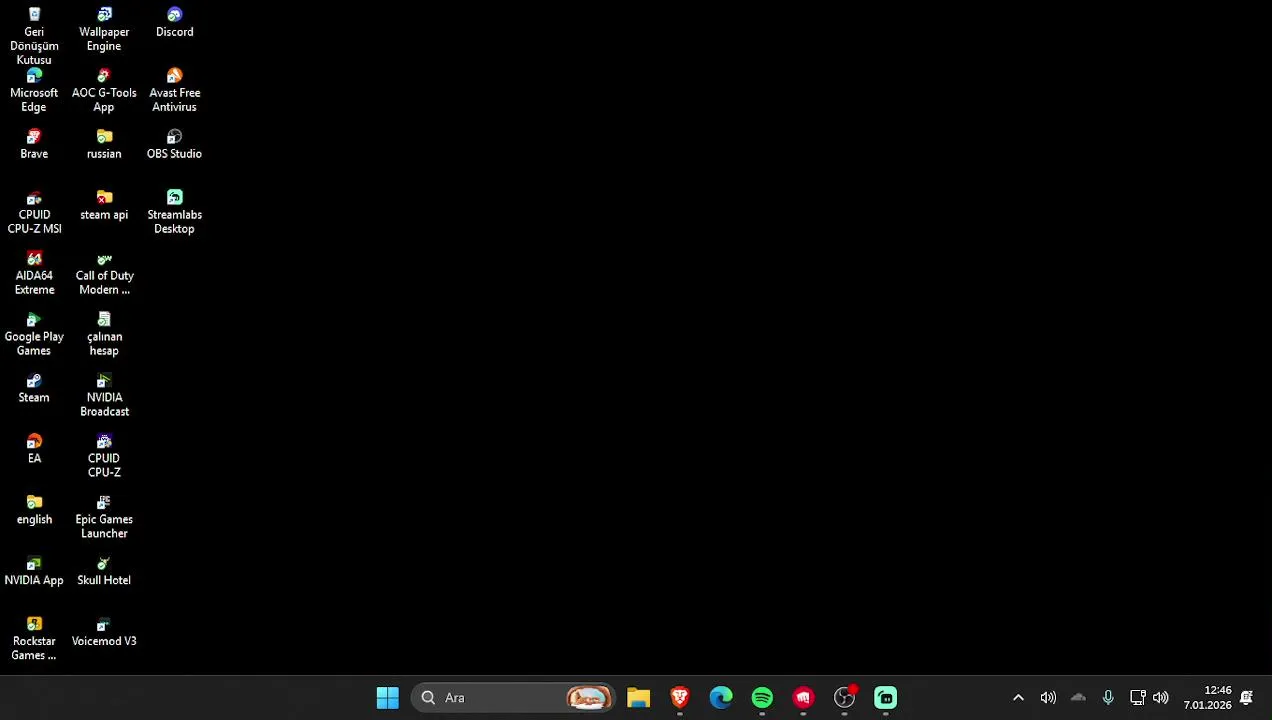The height and width of the screenshot is (720, 1272).
Task: Select AIDA64 Extreme desktop icon
Action: (x=34, y=273)
